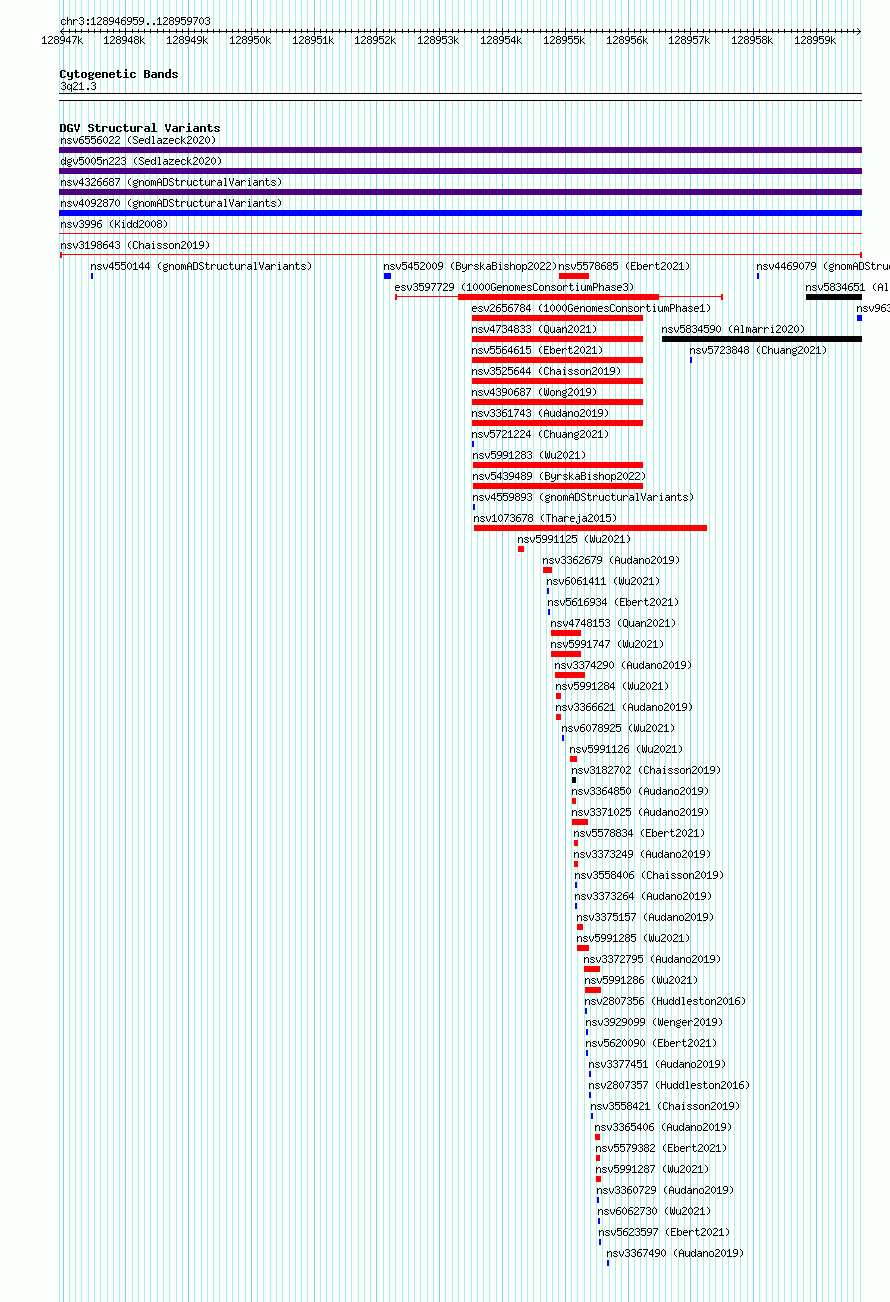Click the nsv5721224 (Chuang2021) label

[x=540, y=434]
